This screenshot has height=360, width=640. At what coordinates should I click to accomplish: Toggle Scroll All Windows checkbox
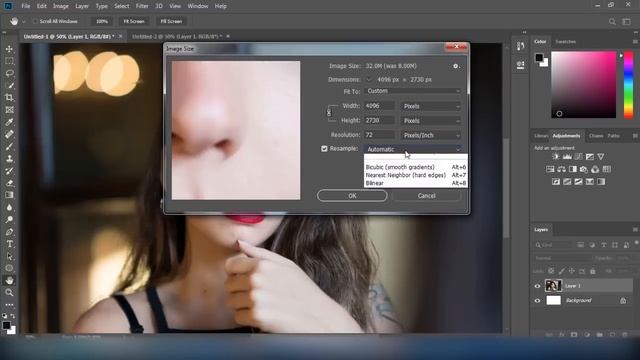point(35,21)
